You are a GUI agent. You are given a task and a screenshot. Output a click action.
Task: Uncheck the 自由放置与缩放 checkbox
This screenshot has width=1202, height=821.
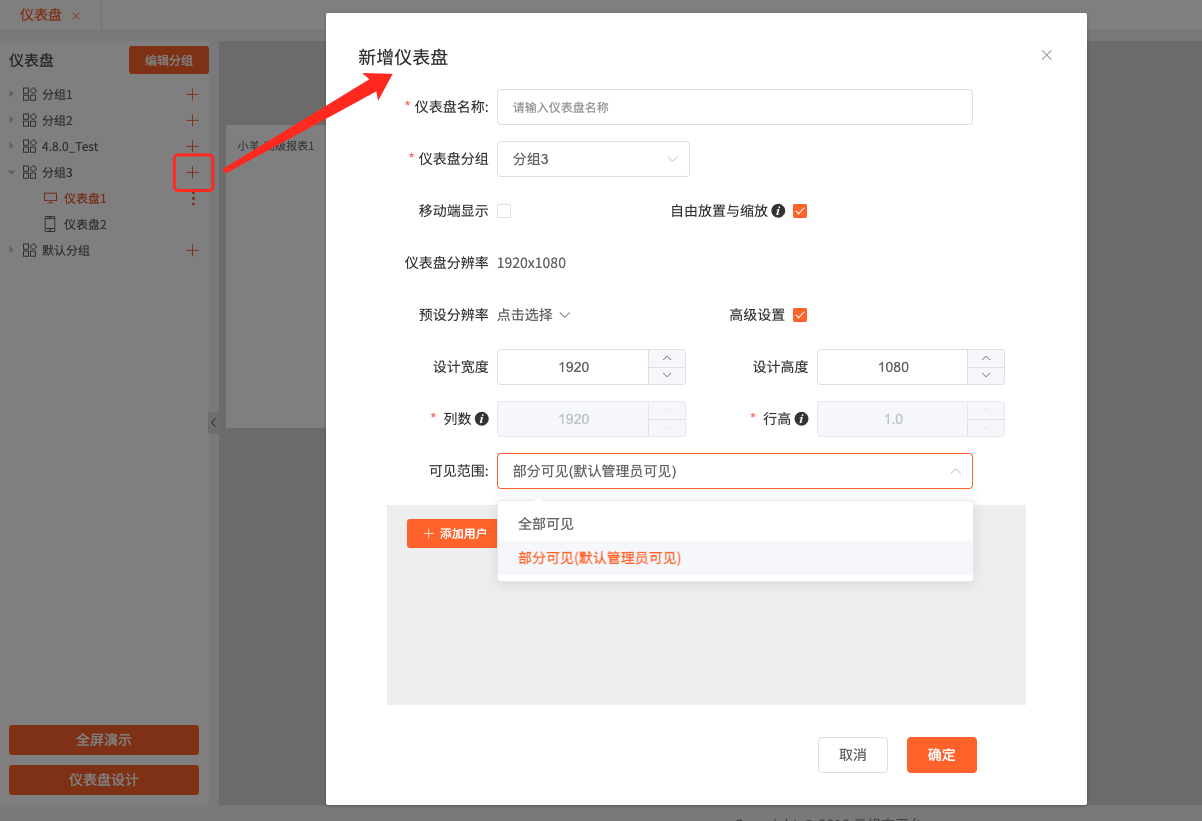pos(800,211)
